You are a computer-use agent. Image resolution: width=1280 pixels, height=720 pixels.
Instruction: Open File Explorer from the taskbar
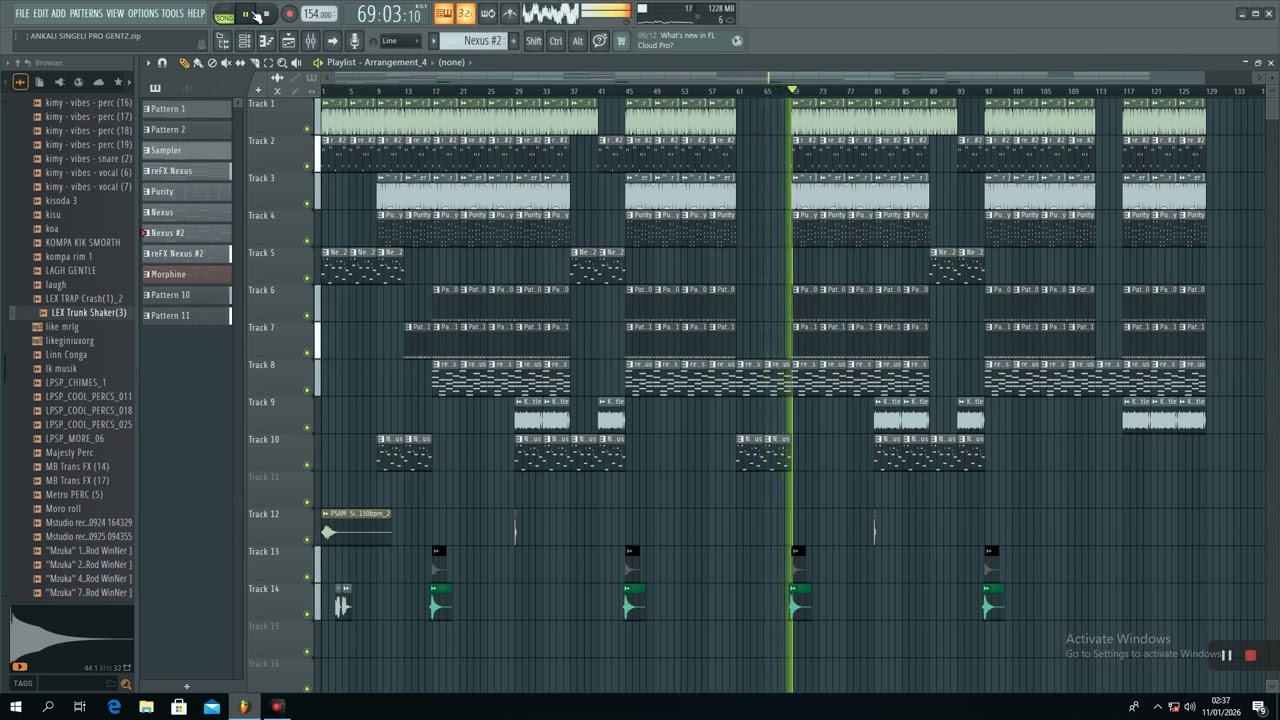tap(146, 707)
